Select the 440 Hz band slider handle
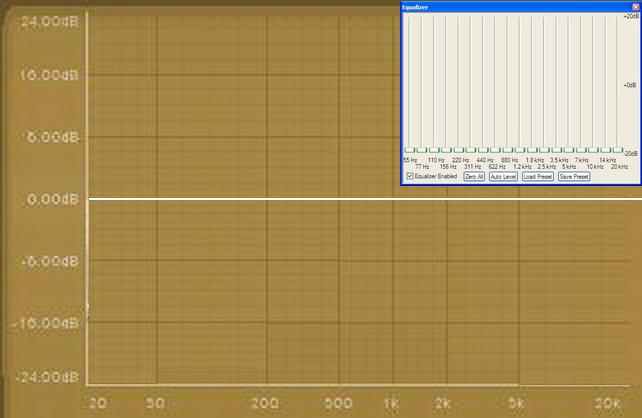This screenshot has width=642, height=418. (x=484, y=150)
